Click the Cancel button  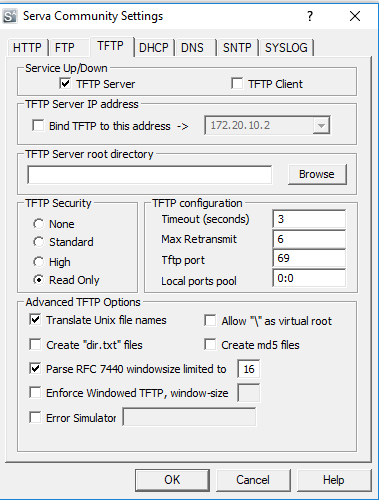pyautogui.click(x=253, y=480)
